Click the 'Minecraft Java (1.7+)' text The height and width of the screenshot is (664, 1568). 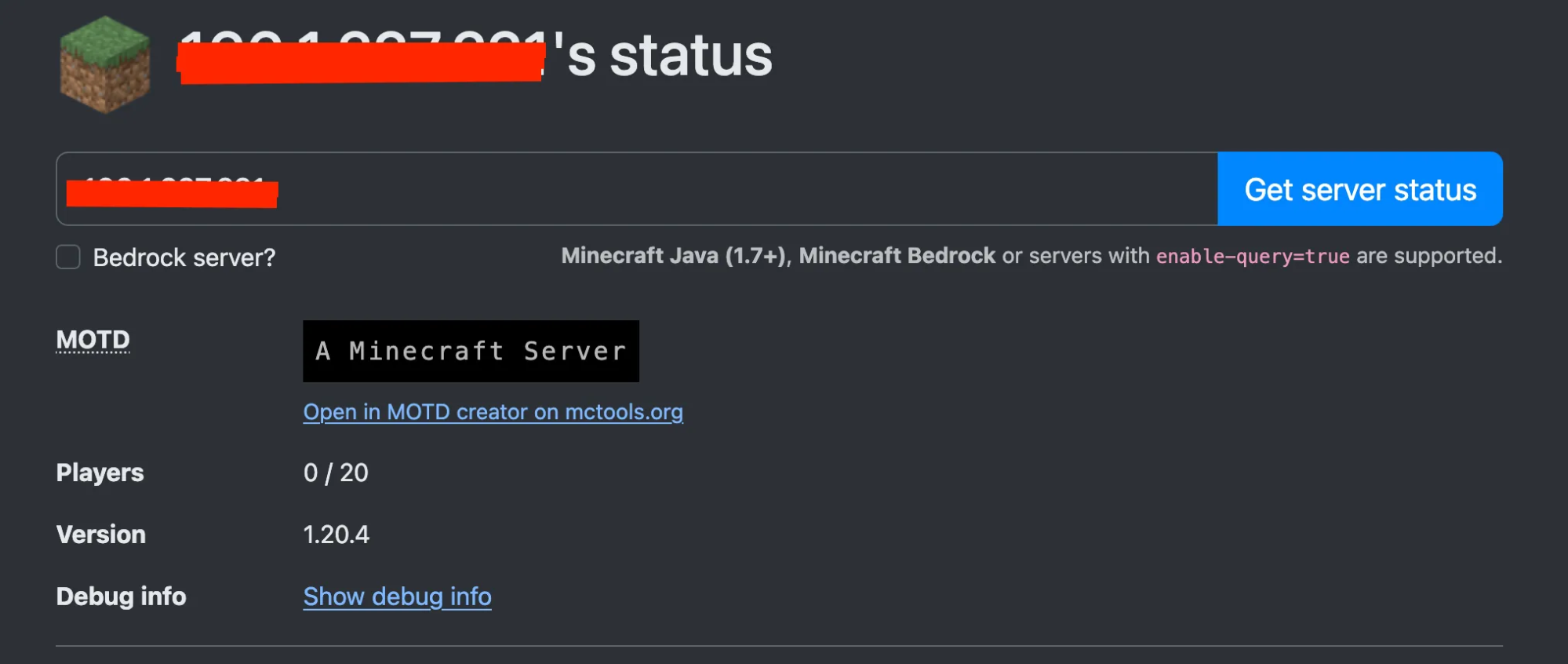pos(674,256)
